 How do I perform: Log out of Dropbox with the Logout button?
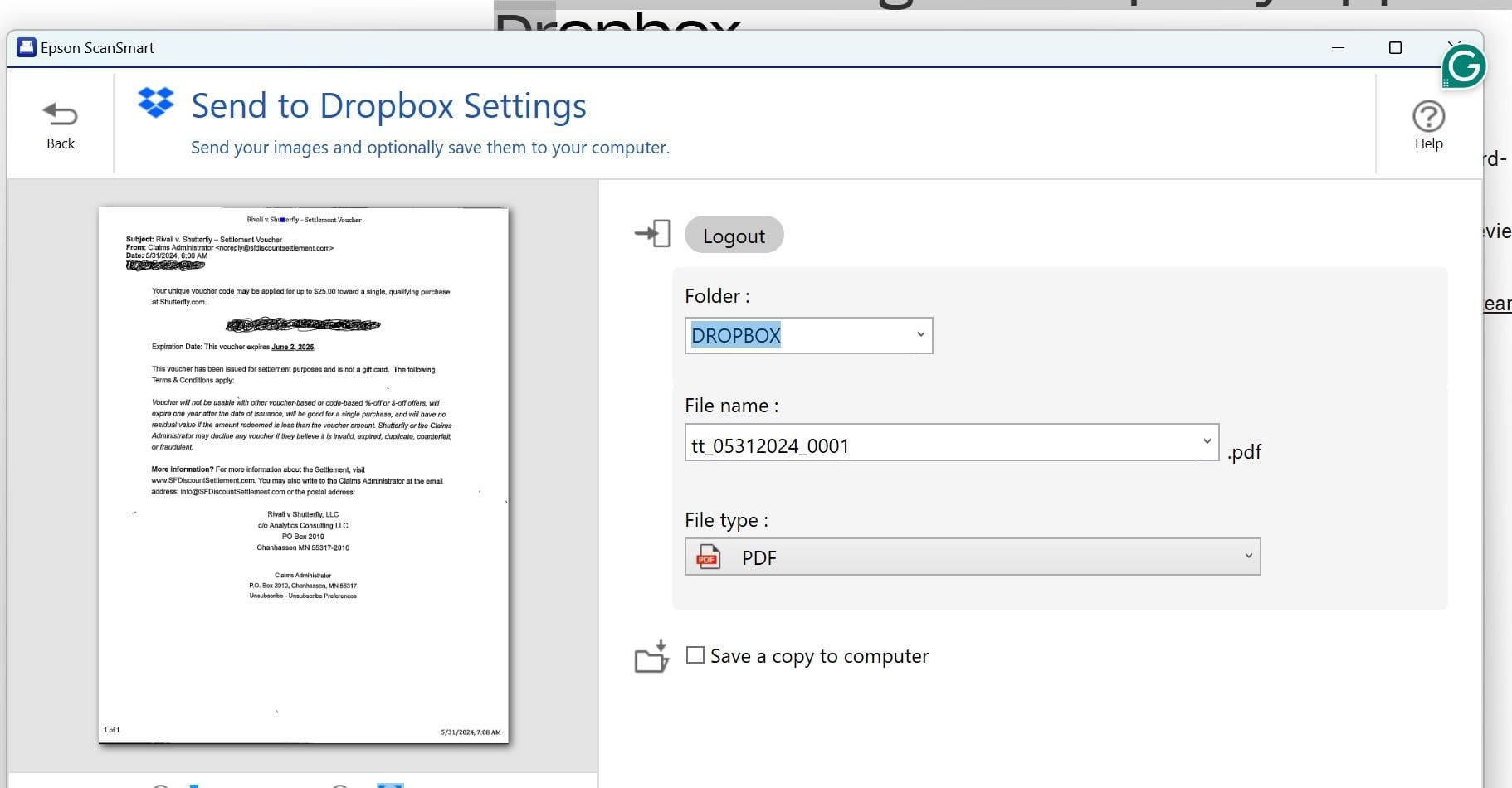(734, 235)
